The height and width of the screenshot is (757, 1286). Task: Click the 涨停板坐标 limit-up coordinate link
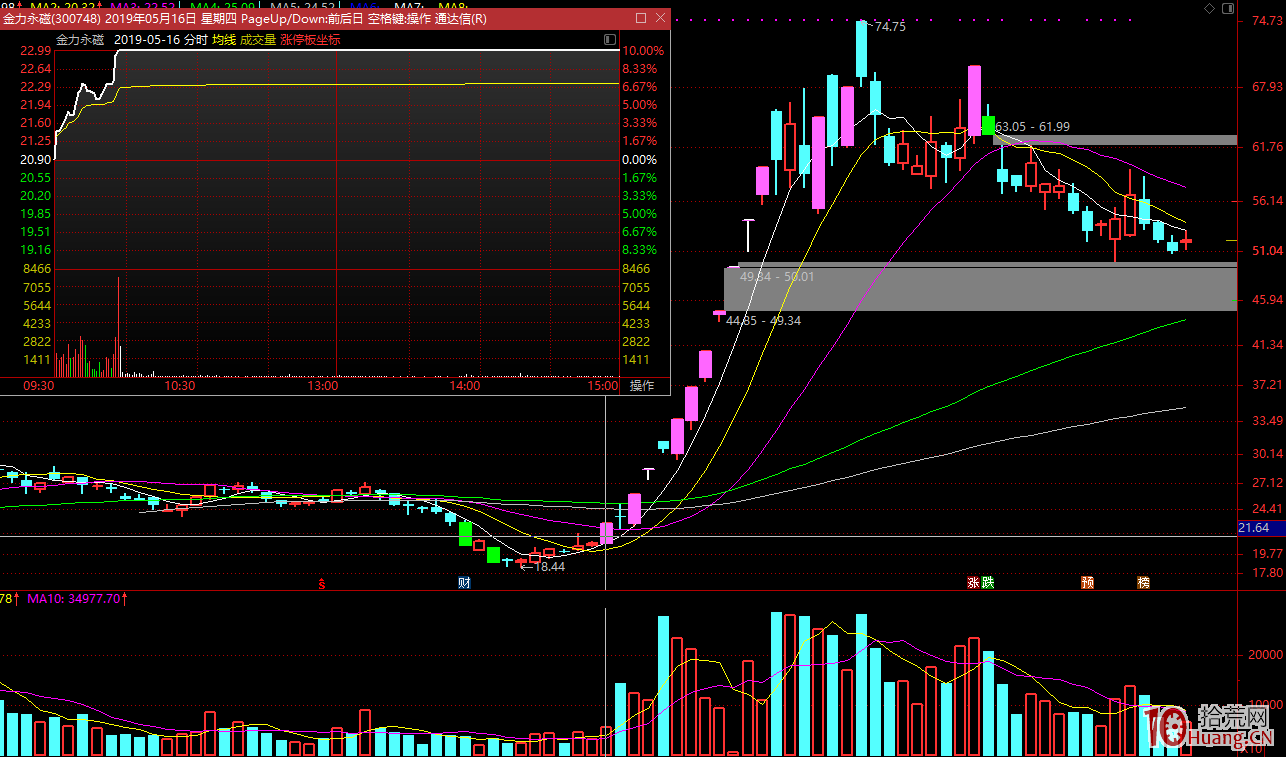point(310,39)
